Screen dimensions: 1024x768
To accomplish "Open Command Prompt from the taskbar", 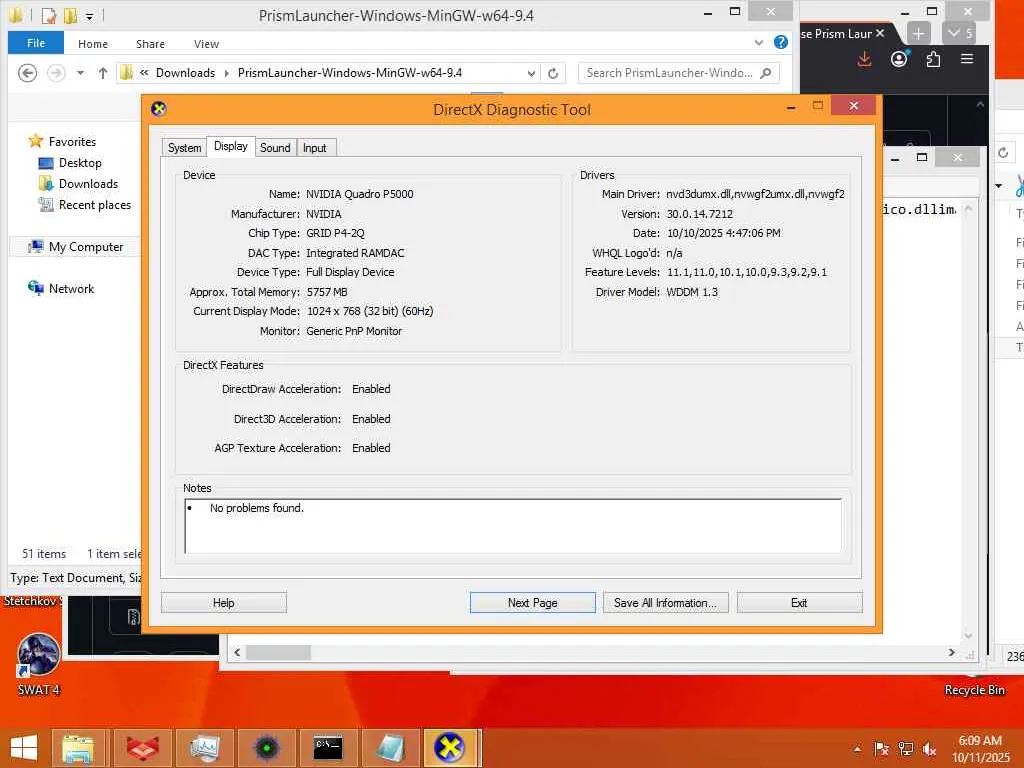I will pyautogui.click(x=328, y=748).
